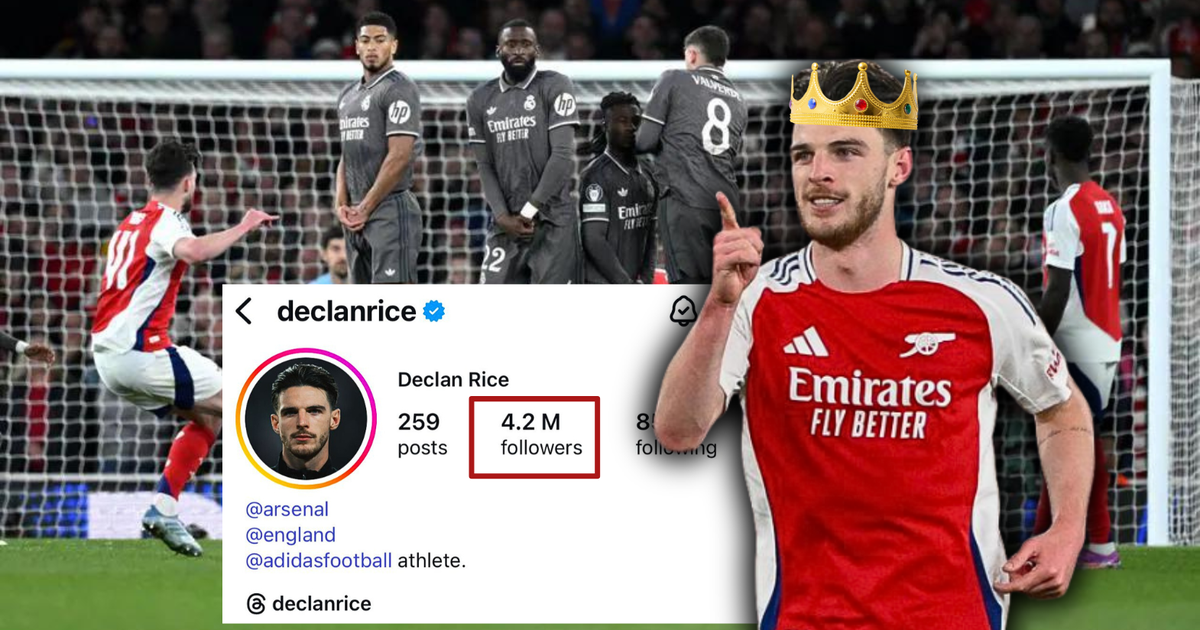Open the declanrice Threads handle

tap(321, 604)
